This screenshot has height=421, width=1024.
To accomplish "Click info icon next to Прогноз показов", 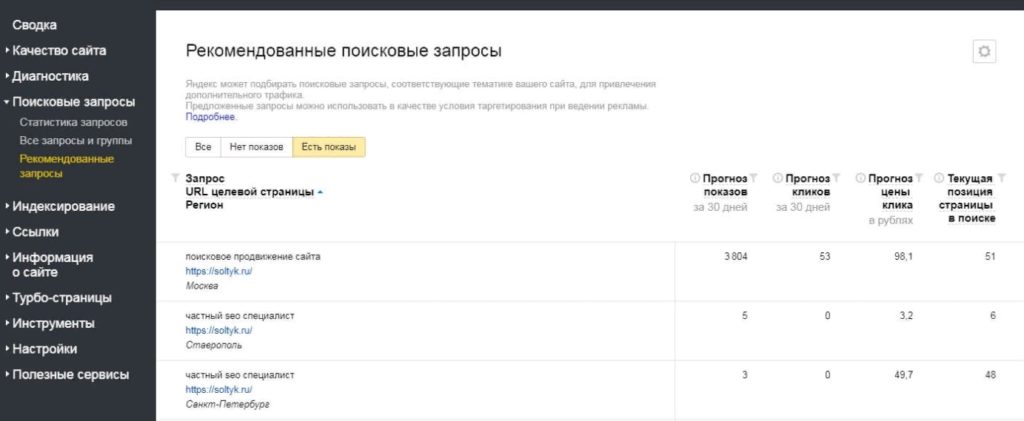I will point(695,178).
